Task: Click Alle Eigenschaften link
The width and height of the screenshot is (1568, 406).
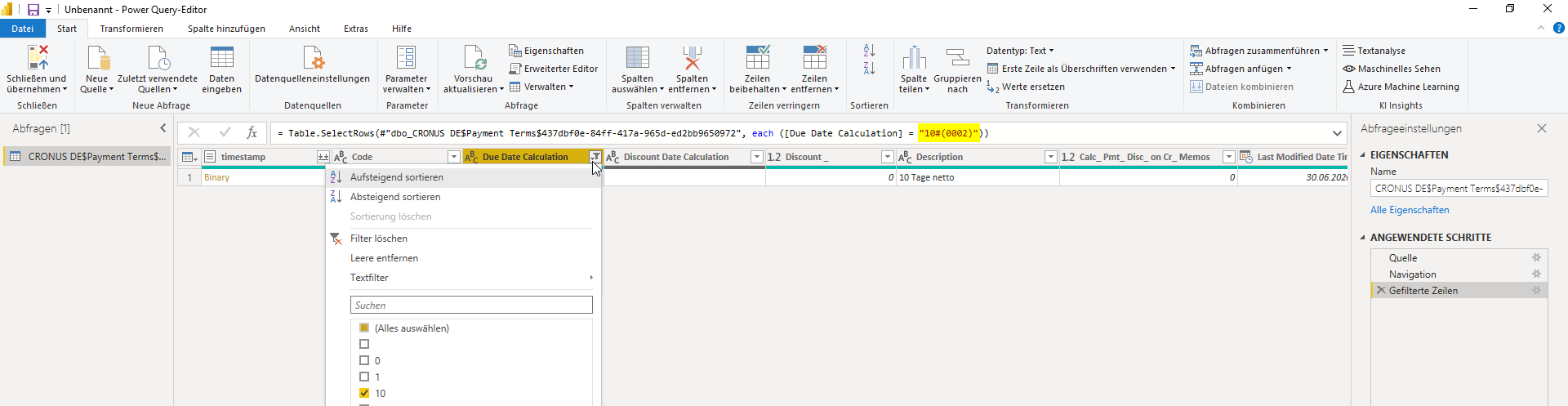Action: coord(1410,210)
